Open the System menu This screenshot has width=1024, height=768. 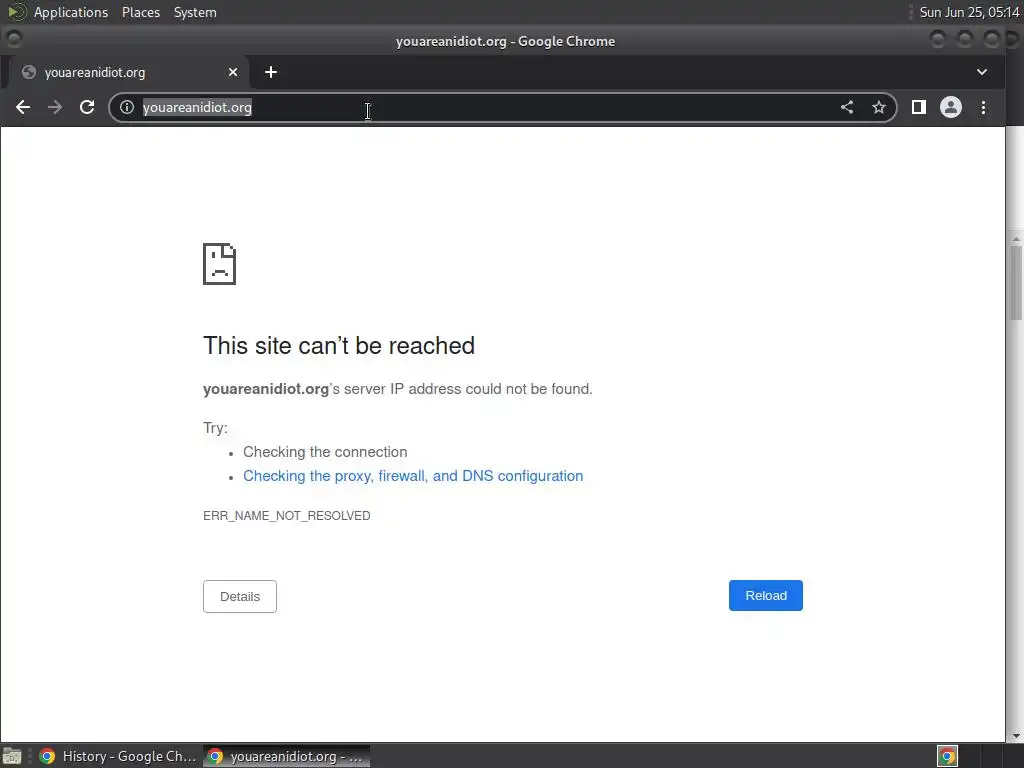click(x=195, y=12)
